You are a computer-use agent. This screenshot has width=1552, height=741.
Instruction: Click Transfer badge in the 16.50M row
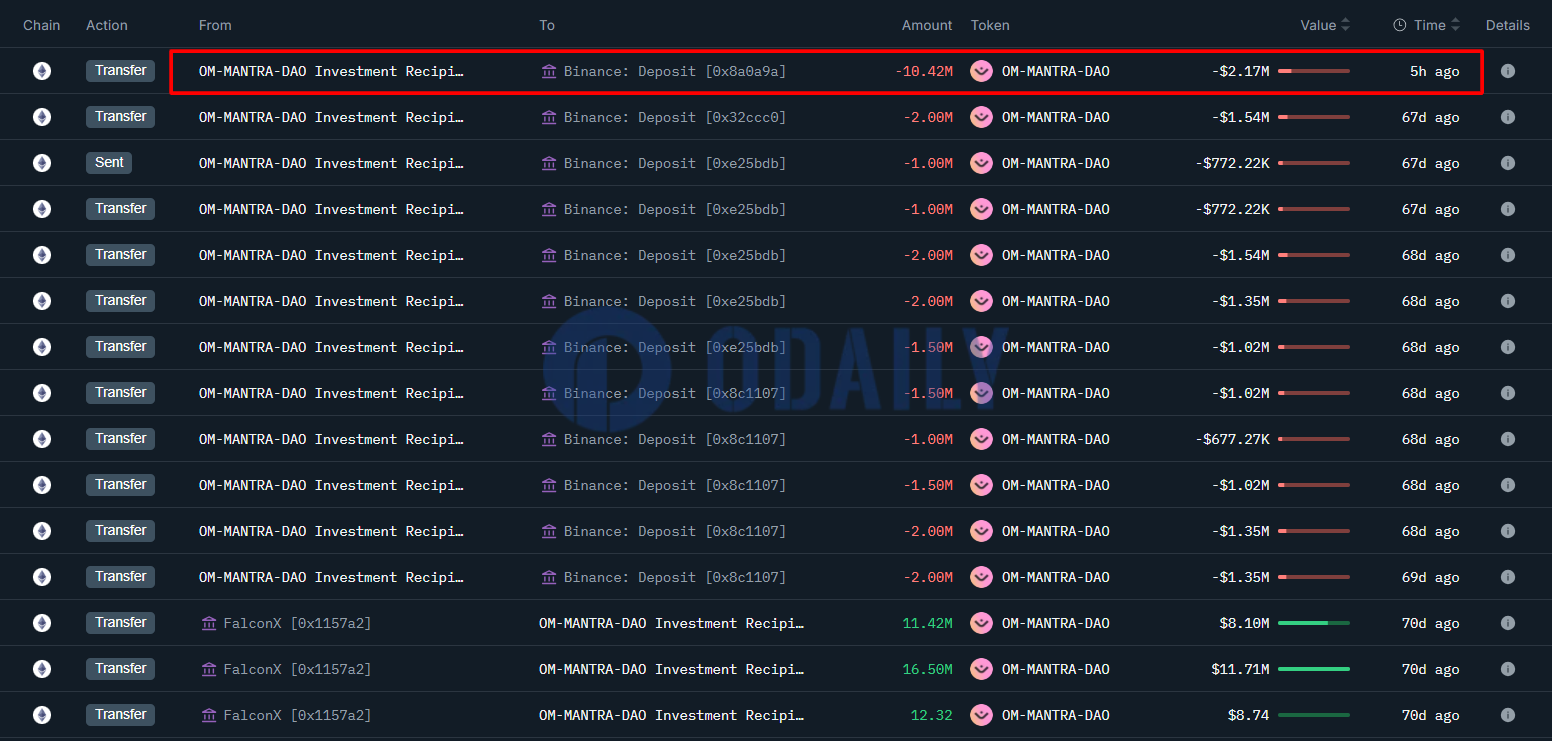tap(121, 669)
